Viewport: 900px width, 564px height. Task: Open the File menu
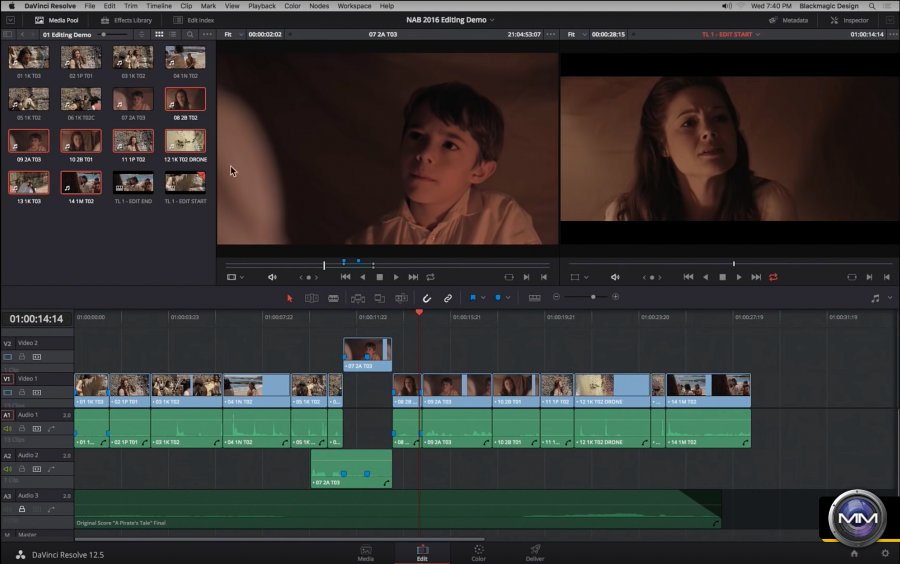pos(90,6)
